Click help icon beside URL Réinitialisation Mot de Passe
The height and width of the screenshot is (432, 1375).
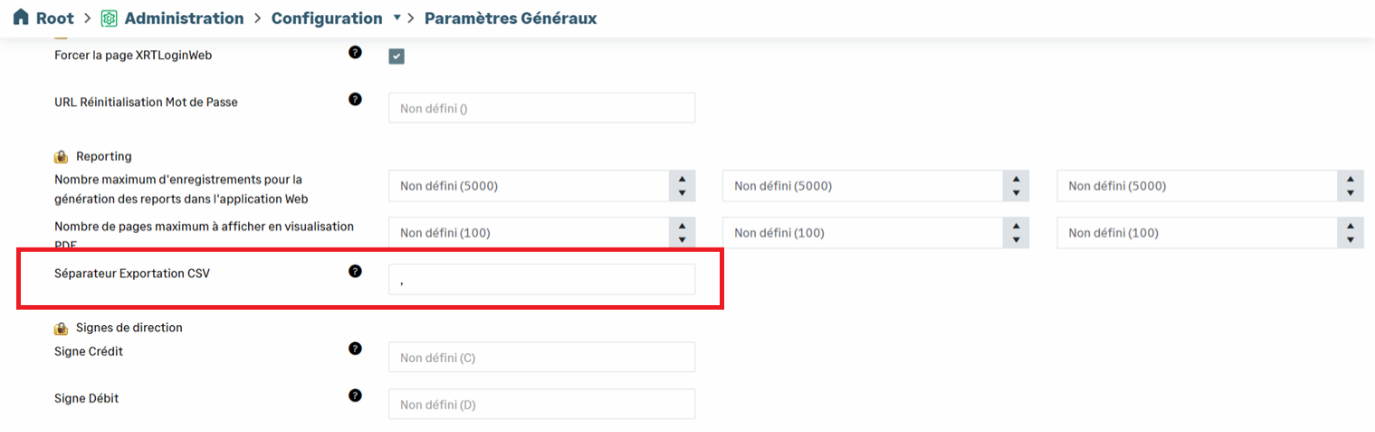[355, 99]
